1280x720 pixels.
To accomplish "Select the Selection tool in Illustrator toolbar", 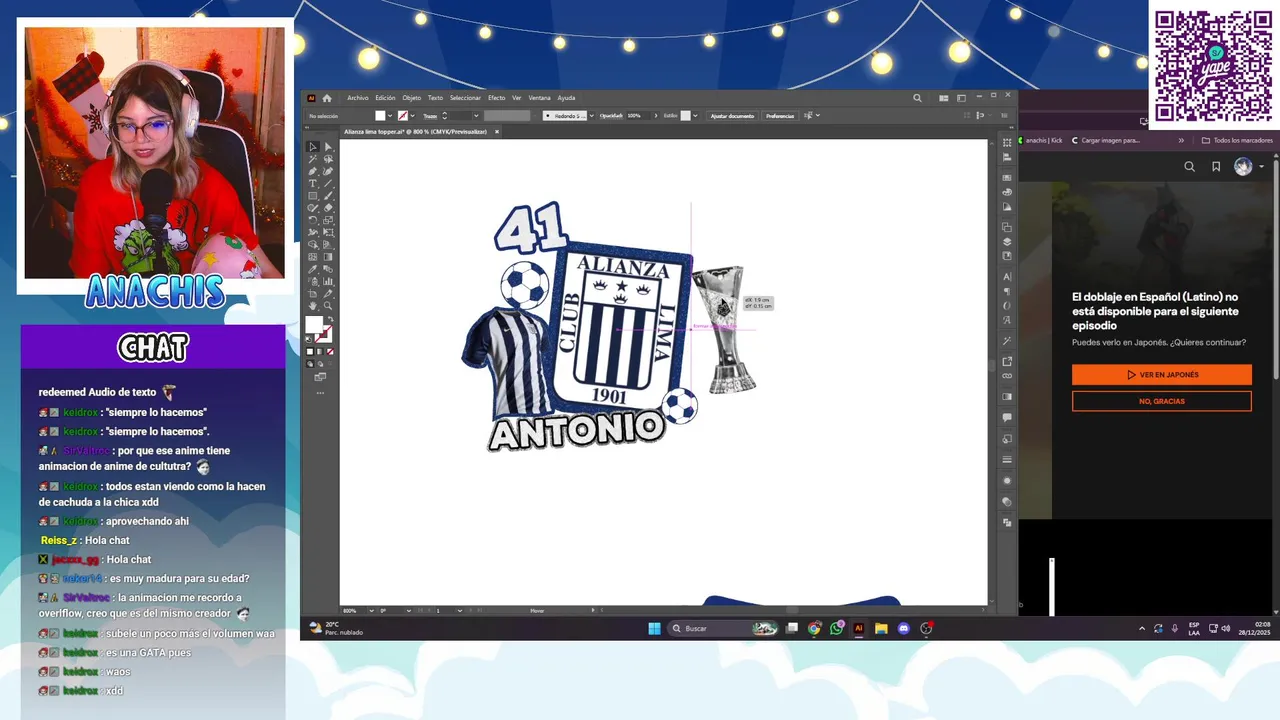I will [313, 147].
